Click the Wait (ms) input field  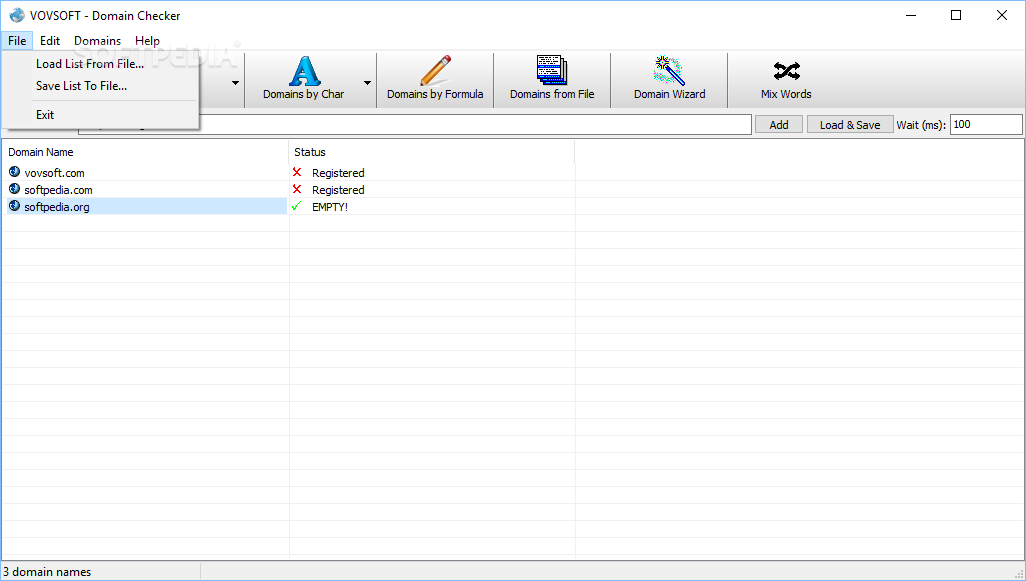point(986,124)
